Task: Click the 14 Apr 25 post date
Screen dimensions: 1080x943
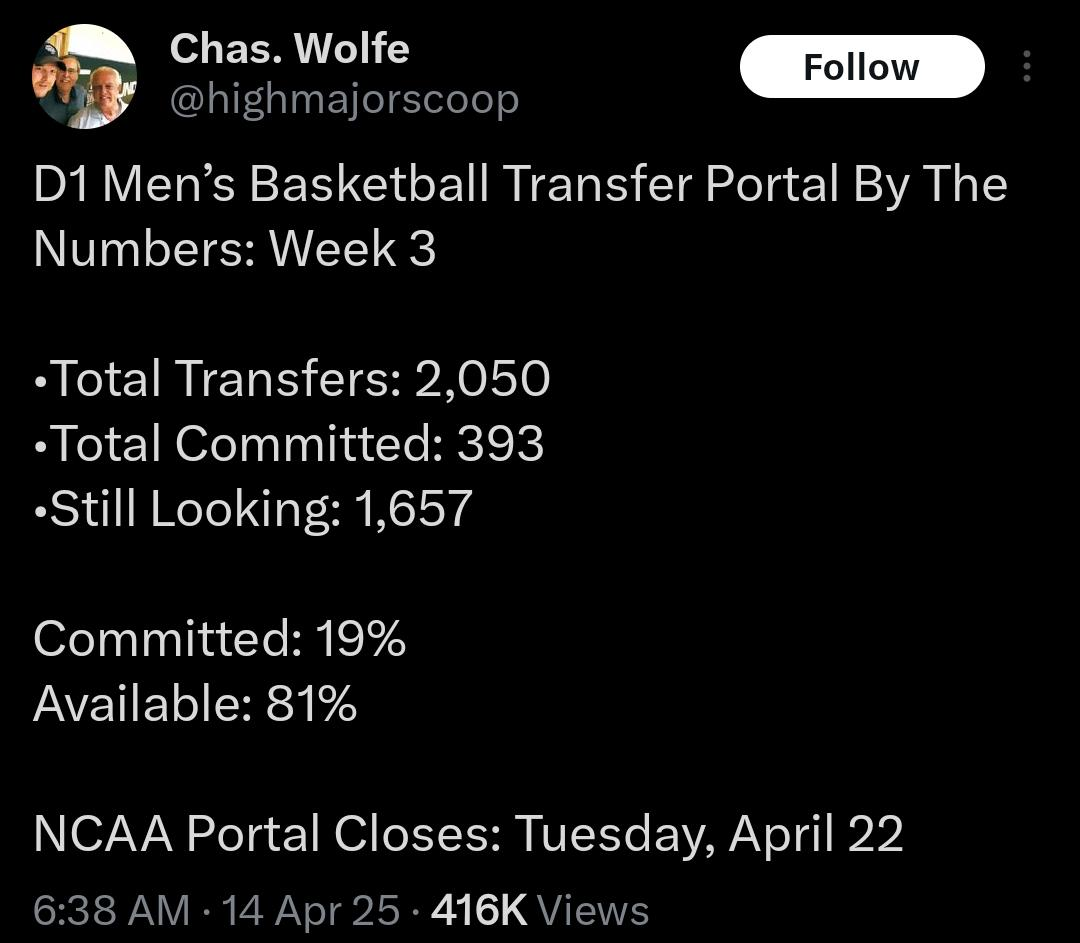Action: tap(310, 910)
